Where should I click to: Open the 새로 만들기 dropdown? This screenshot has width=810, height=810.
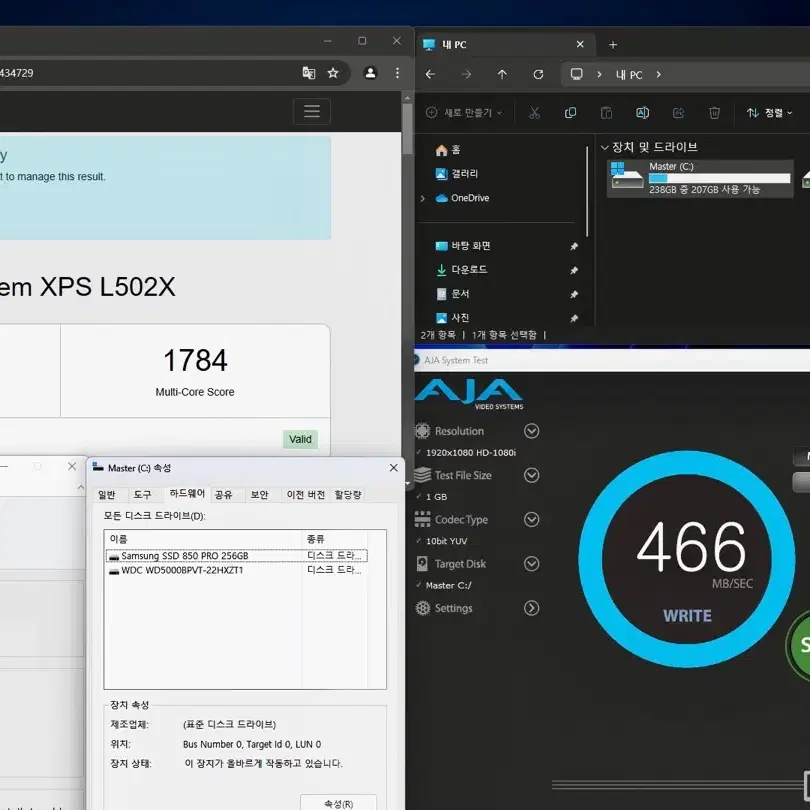[x=464, y=113]
